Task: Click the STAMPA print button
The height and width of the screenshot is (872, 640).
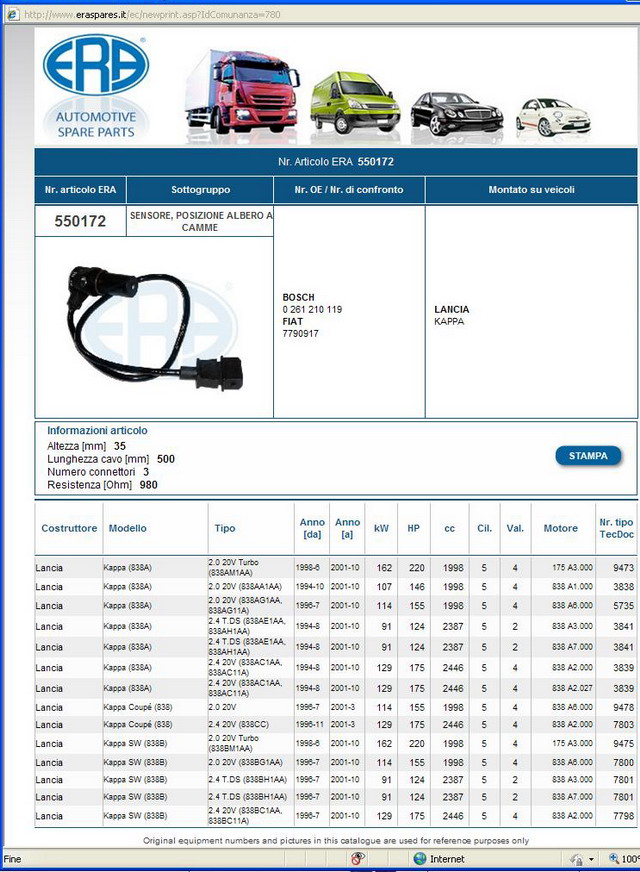Action: [x=588, y=455]
